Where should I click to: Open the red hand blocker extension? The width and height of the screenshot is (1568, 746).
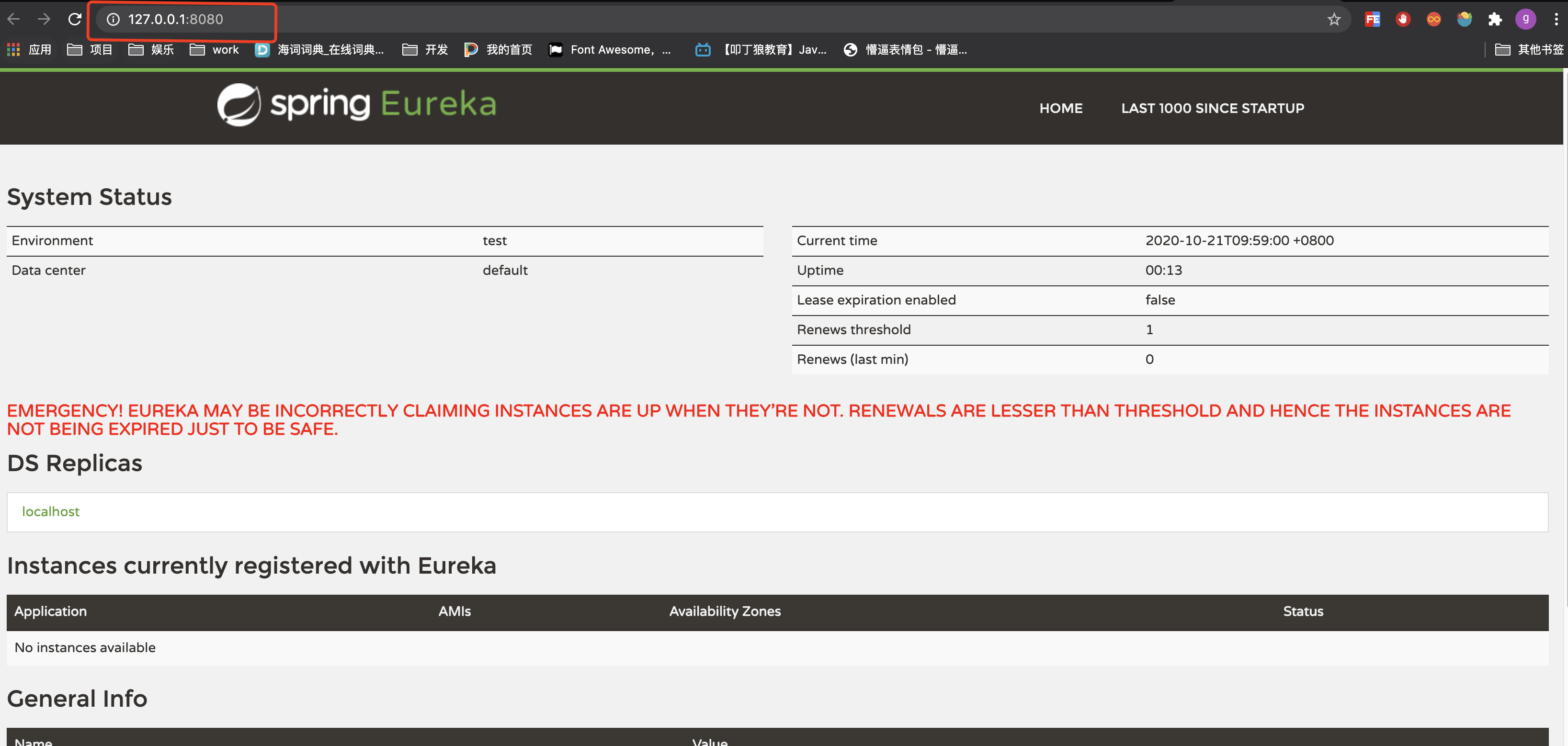tap(1402, 19)
